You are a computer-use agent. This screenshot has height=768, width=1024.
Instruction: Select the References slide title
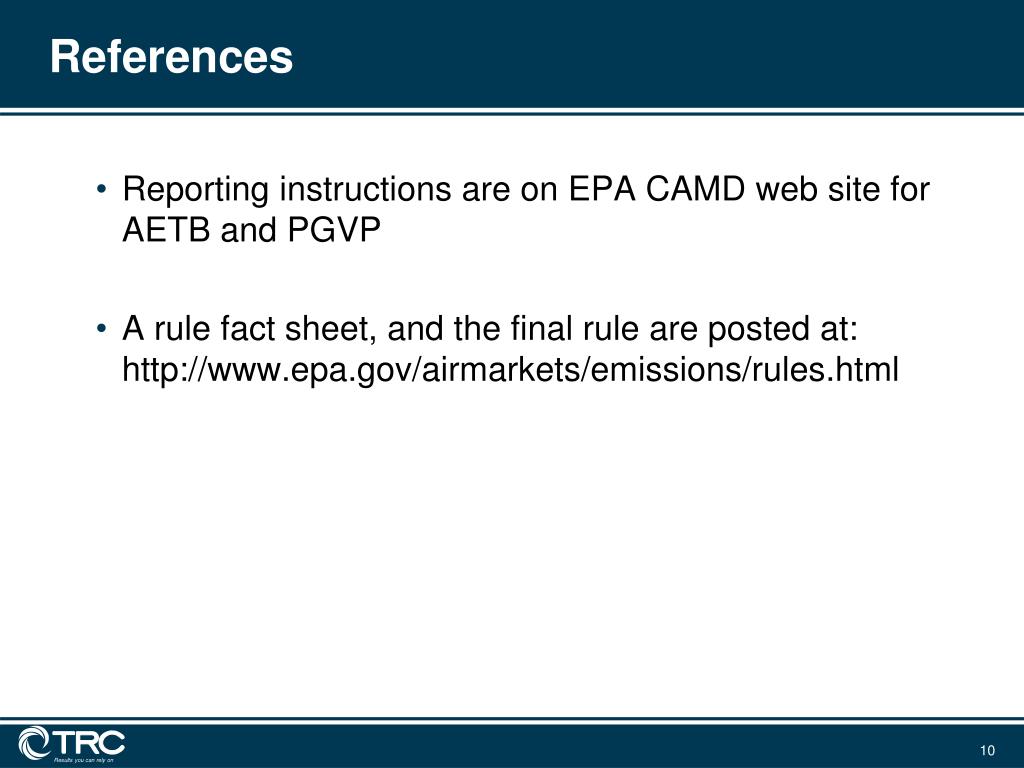coord(171,57)
